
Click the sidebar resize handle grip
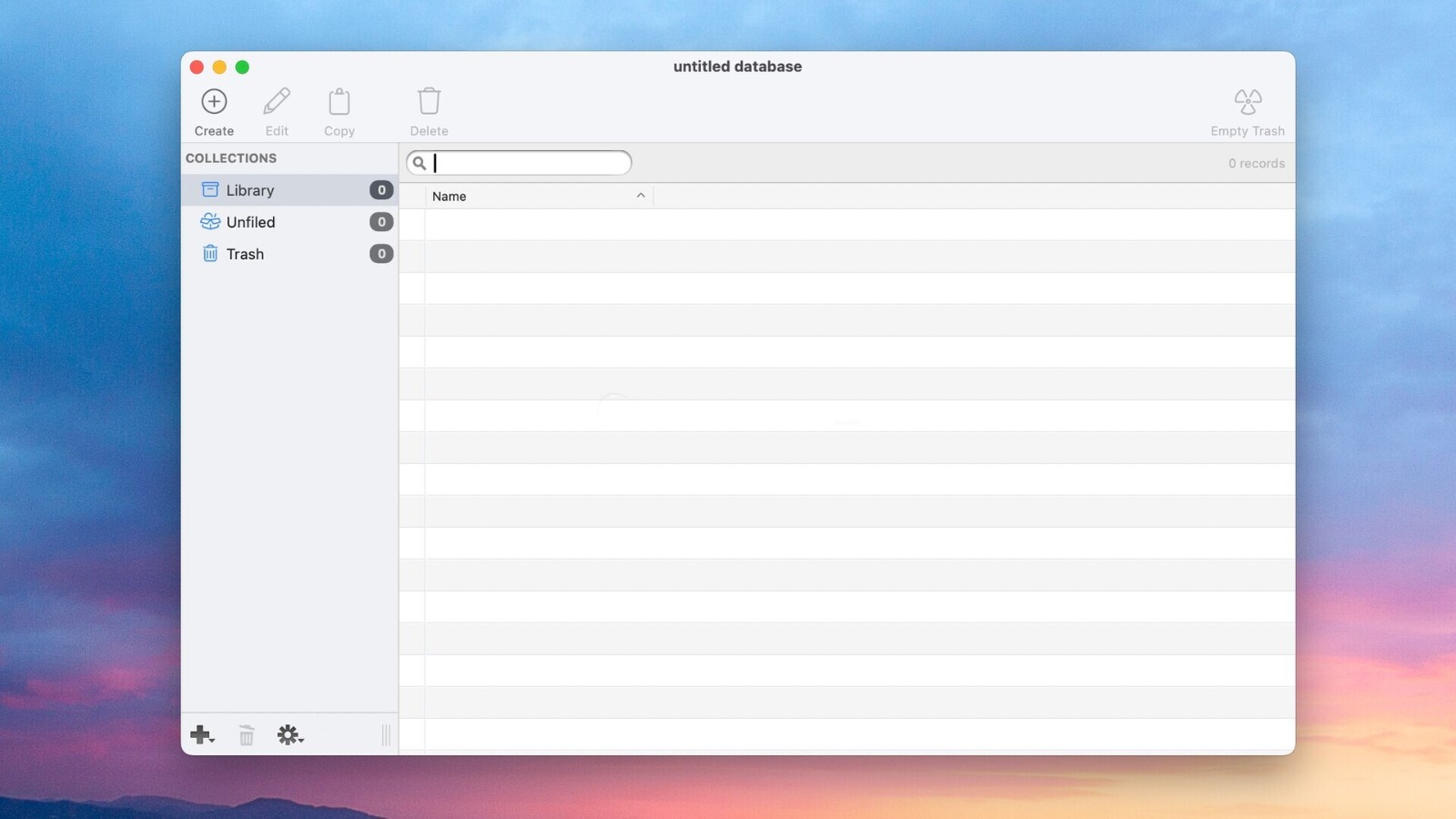tap(386, 735)
